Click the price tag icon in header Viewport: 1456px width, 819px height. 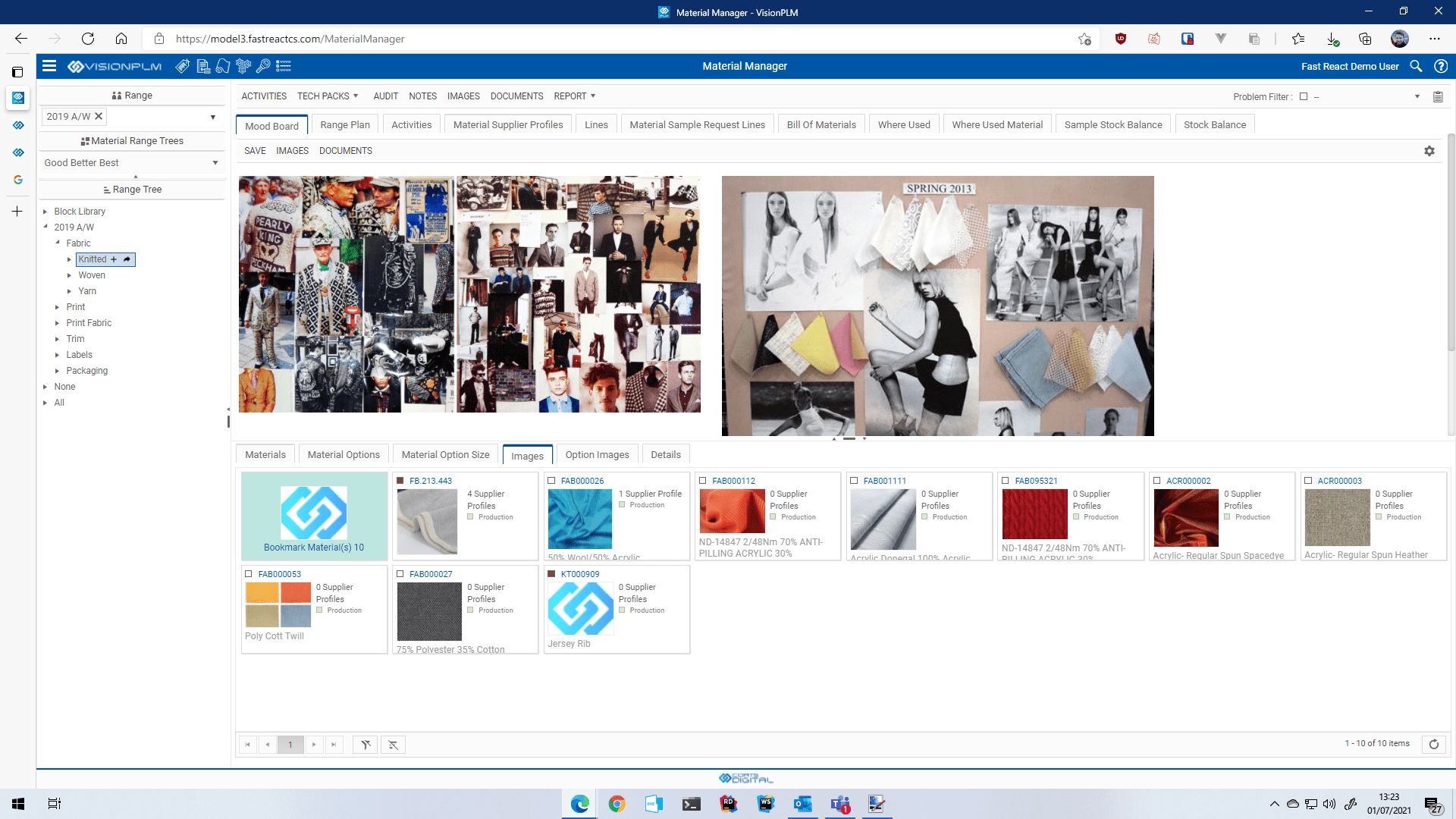click(x=183, y=66)
